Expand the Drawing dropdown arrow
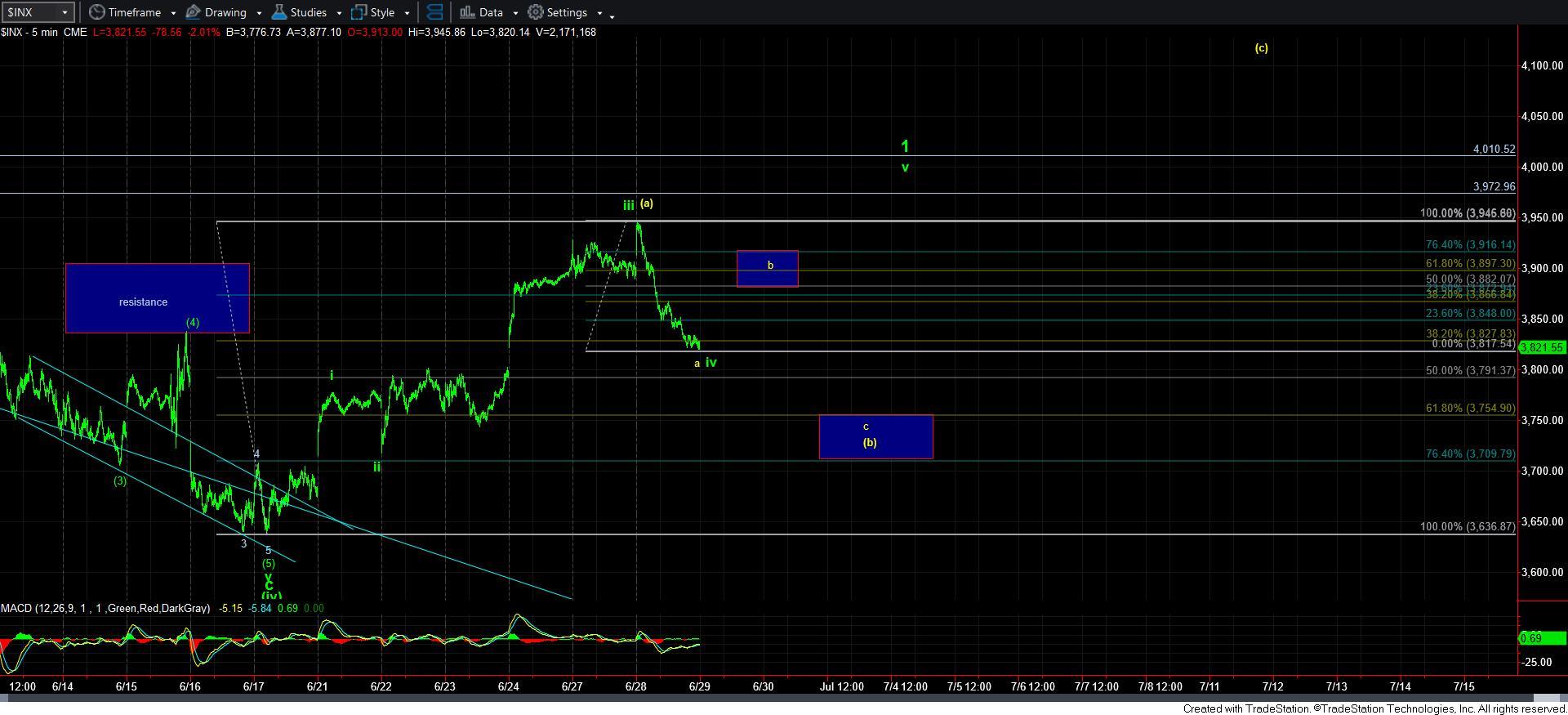The height and width of the screenshot is (715, 1568). 259,13
